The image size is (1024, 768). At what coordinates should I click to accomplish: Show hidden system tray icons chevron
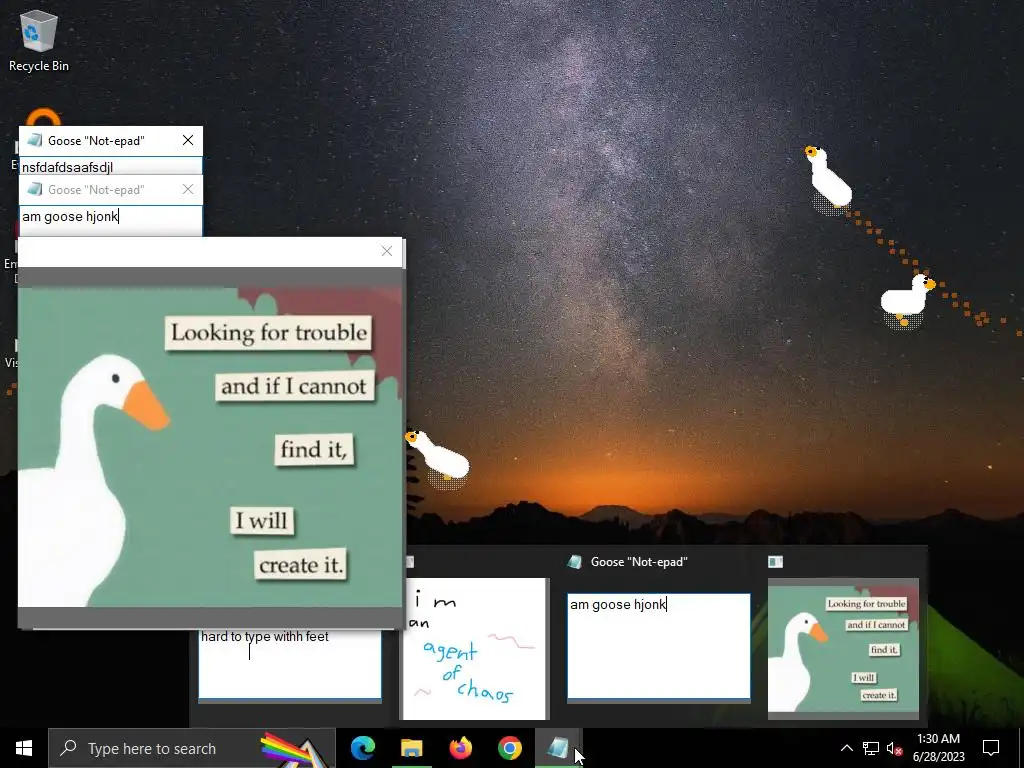[846, 748]
